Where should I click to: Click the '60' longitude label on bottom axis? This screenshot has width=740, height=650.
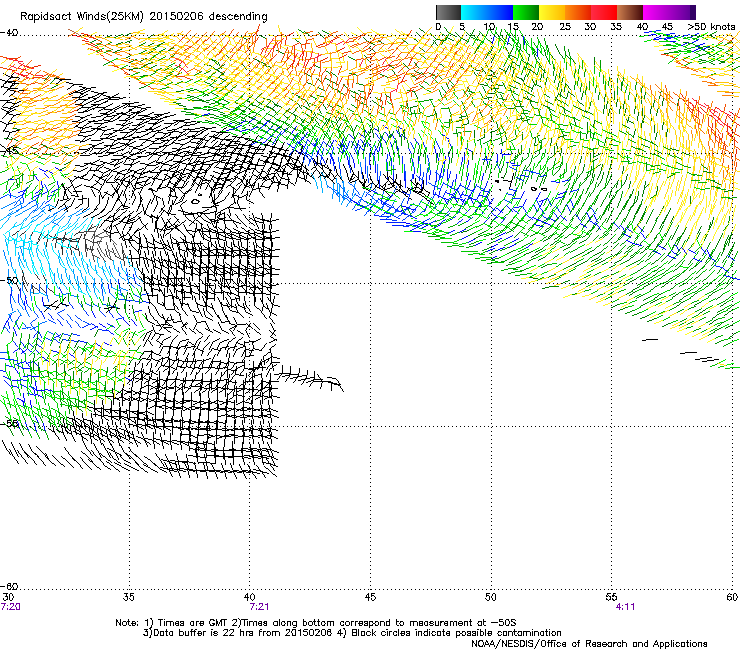tap(732, 597)
